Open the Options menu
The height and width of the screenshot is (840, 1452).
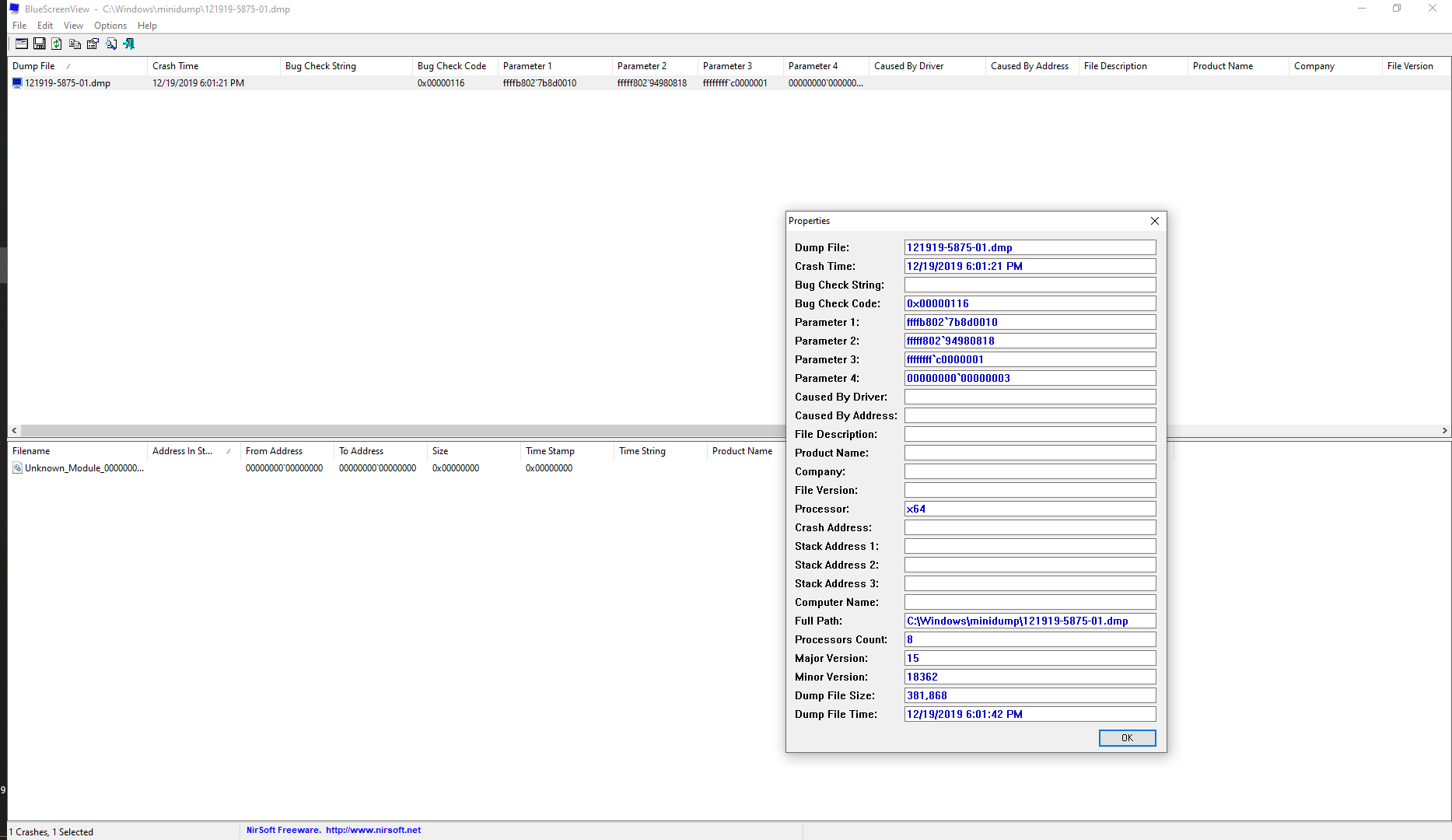click(x=110, y=26)
